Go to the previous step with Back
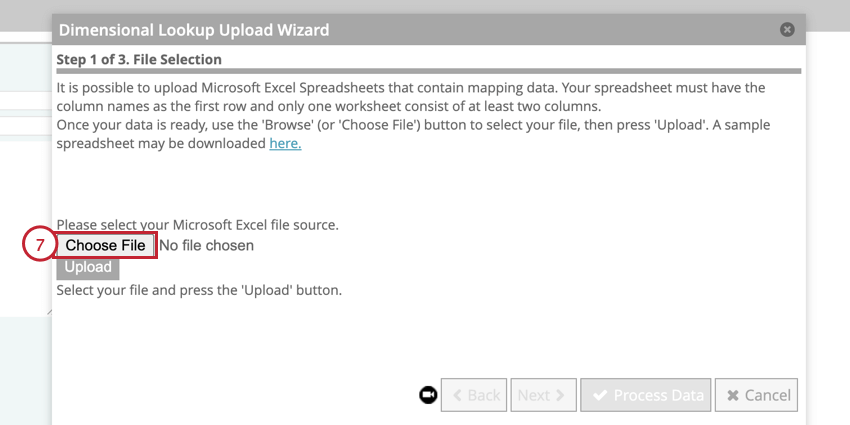The width and height of the screenshot is (850, 425). coord(474,395)
